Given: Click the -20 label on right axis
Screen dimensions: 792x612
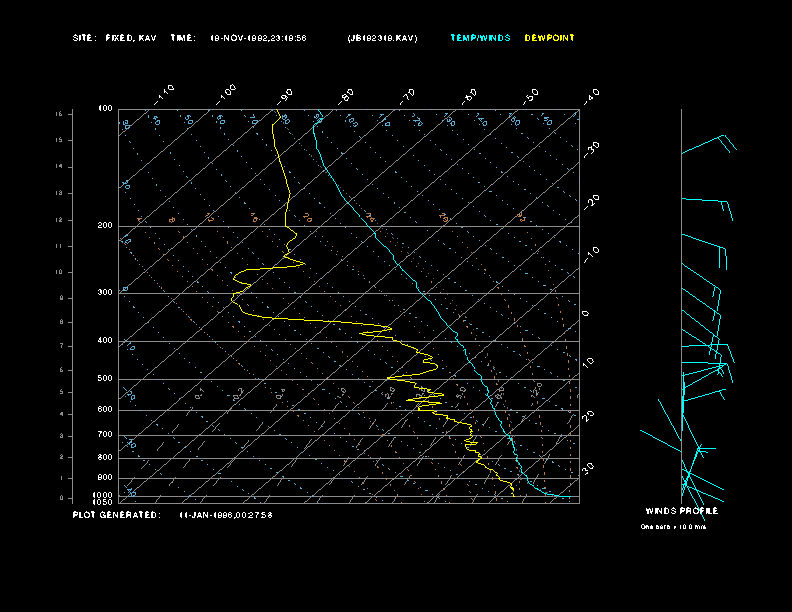Looking at the screenshot, I should pos(592,202).
